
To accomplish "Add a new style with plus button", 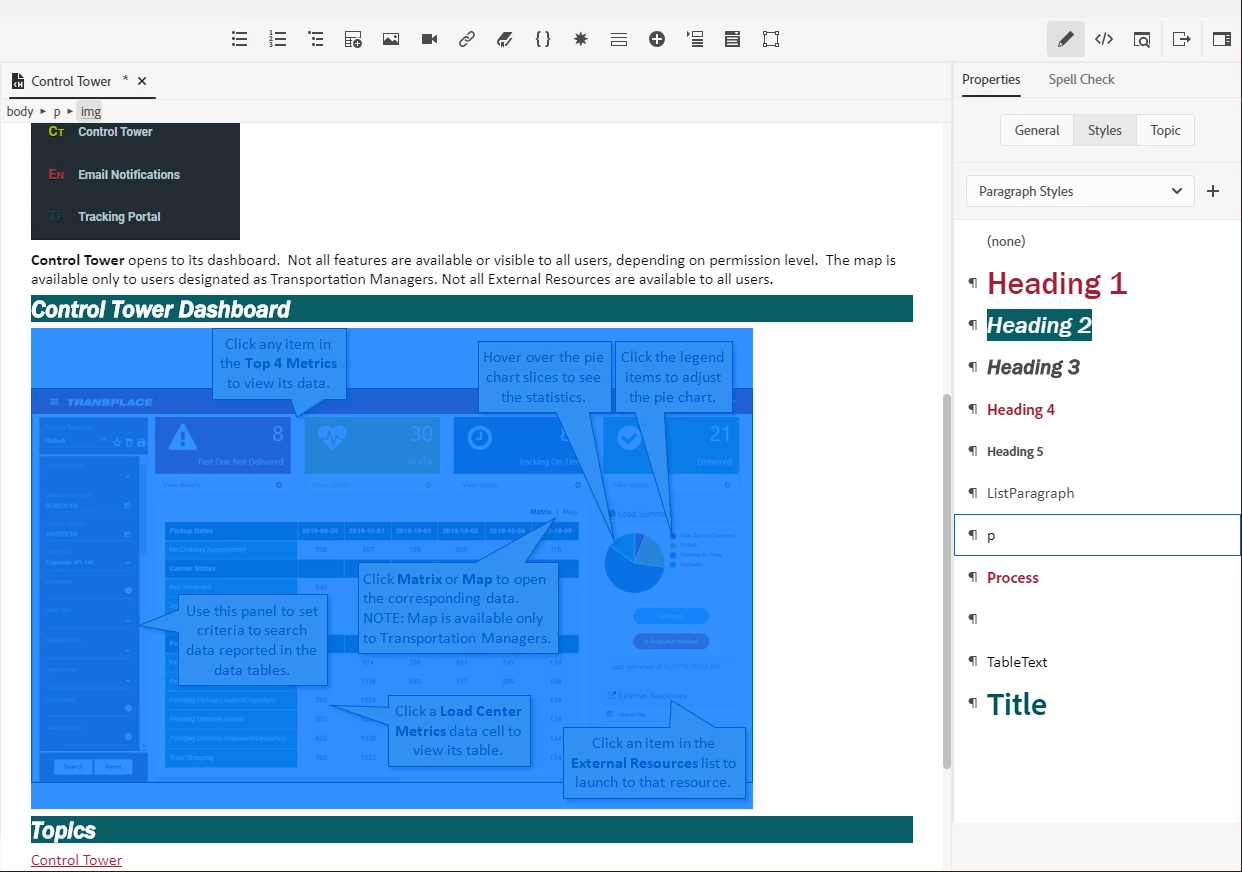I will tap(1213, 191).
